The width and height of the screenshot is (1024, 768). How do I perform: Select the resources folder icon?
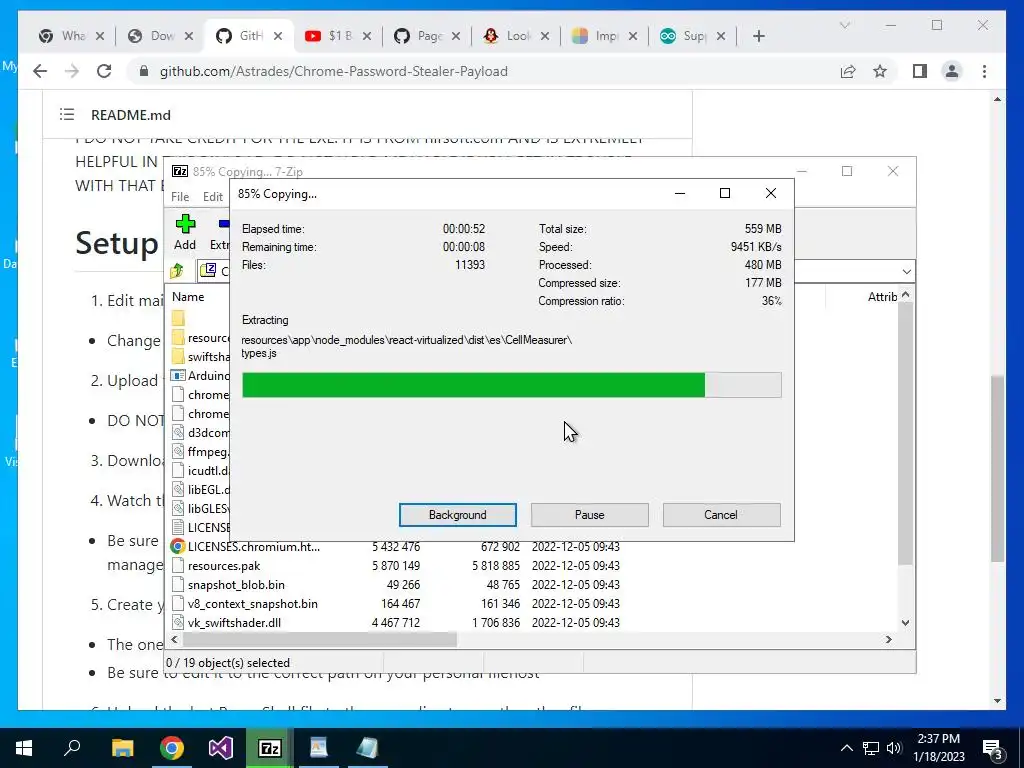178,338
